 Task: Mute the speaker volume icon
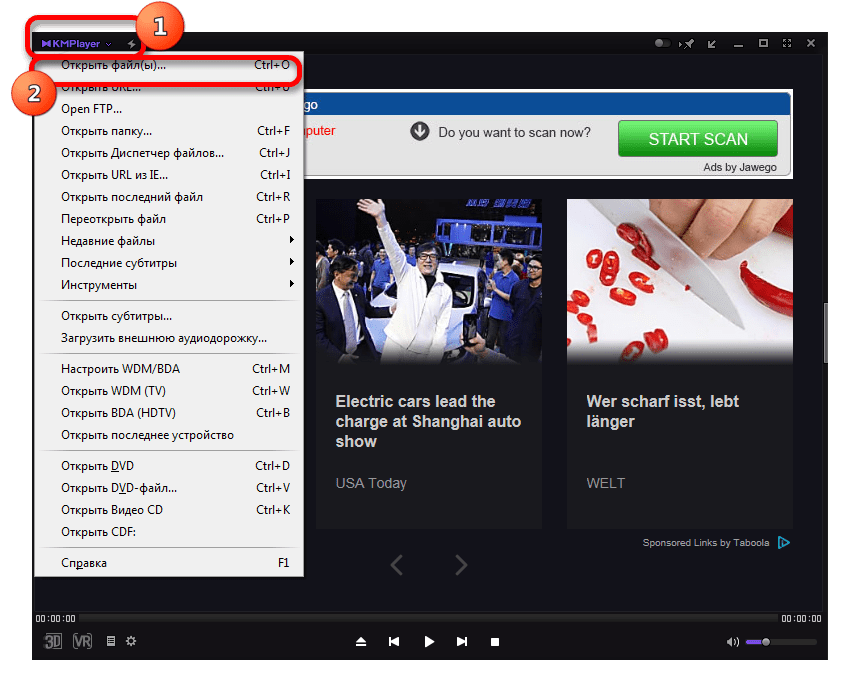pos(733,641)
